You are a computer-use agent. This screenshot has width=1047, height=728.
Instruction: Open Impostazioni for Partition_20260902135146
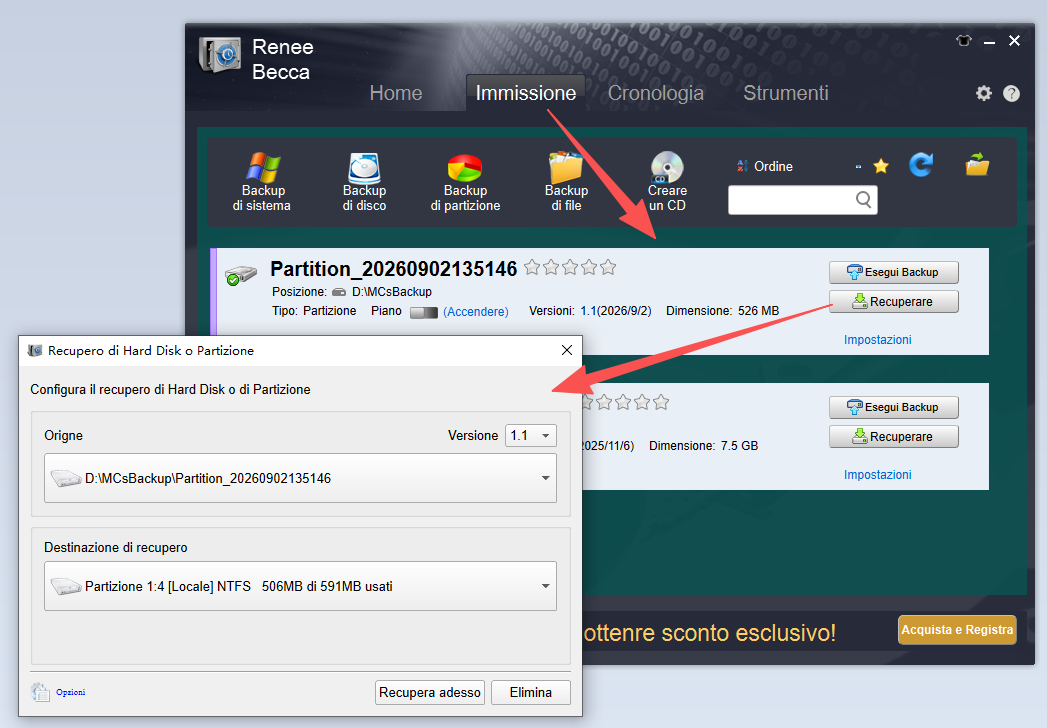[x=877, y=339]
